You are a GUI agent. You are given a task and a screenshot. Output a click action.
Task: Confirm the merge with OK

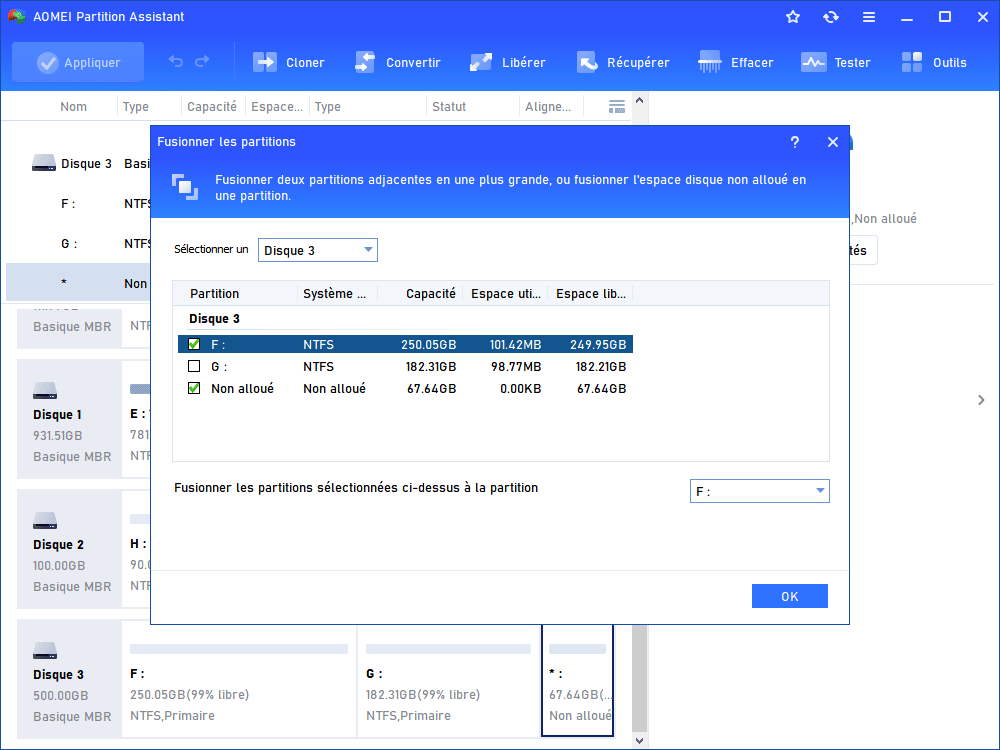pos(790,596)
